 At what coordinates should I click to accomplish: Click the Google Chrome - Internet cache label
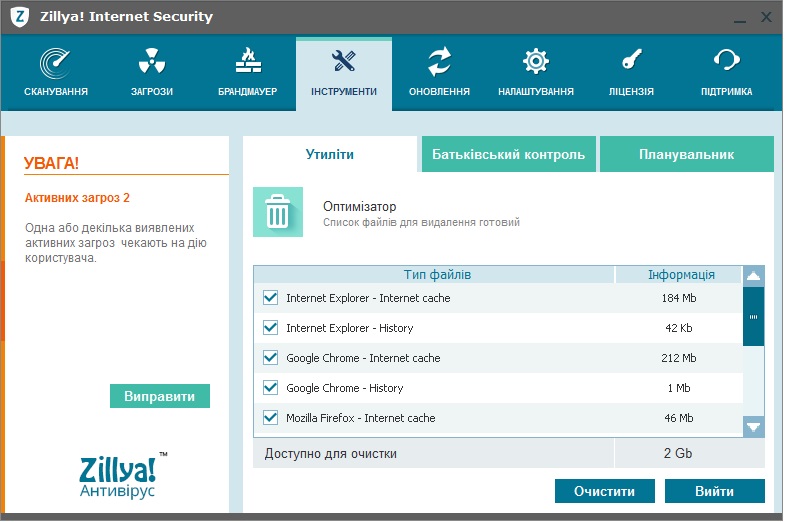click(363, 358)
